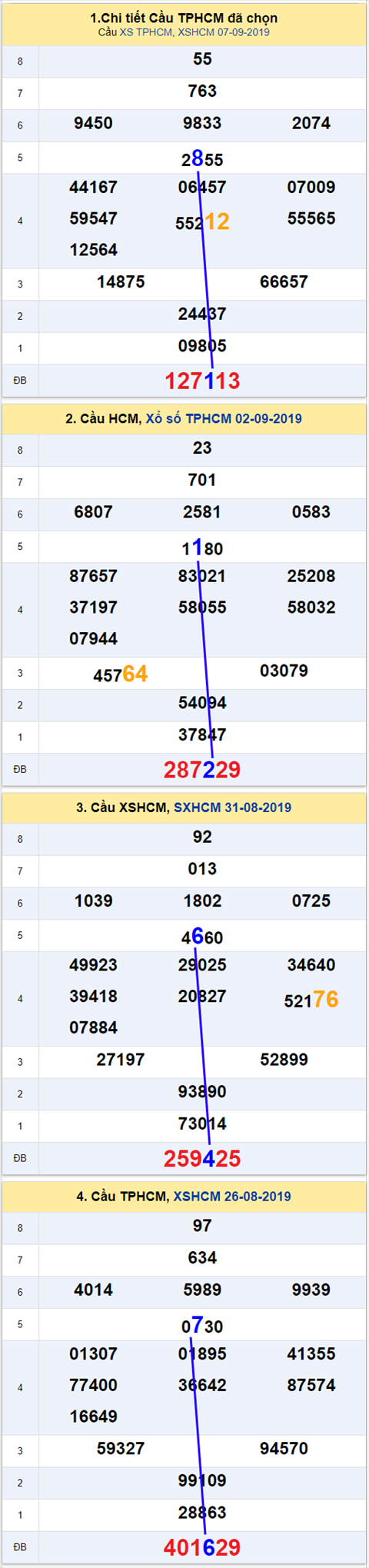This screenshot has height=1568, width=369.
Task: Click the number 763
Action: pos(202,92)
